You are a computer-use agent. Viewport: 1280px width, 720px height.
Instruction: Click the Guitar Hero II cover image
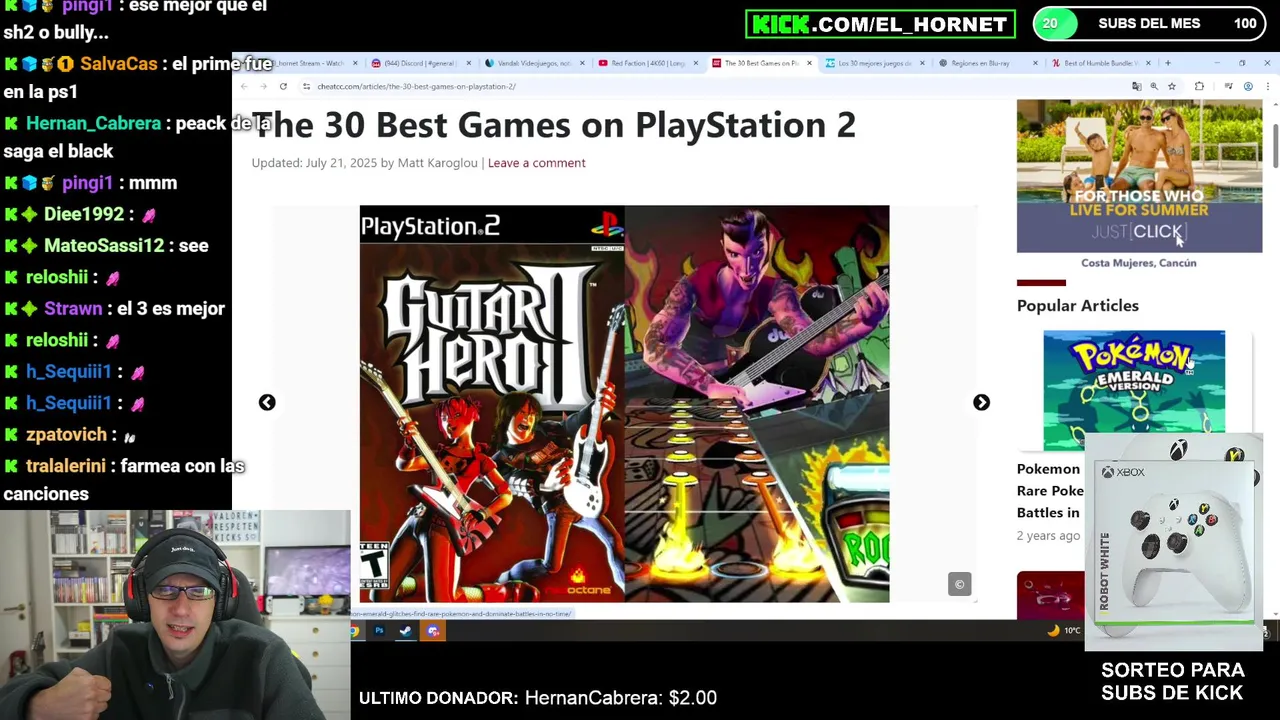[492, 404]
